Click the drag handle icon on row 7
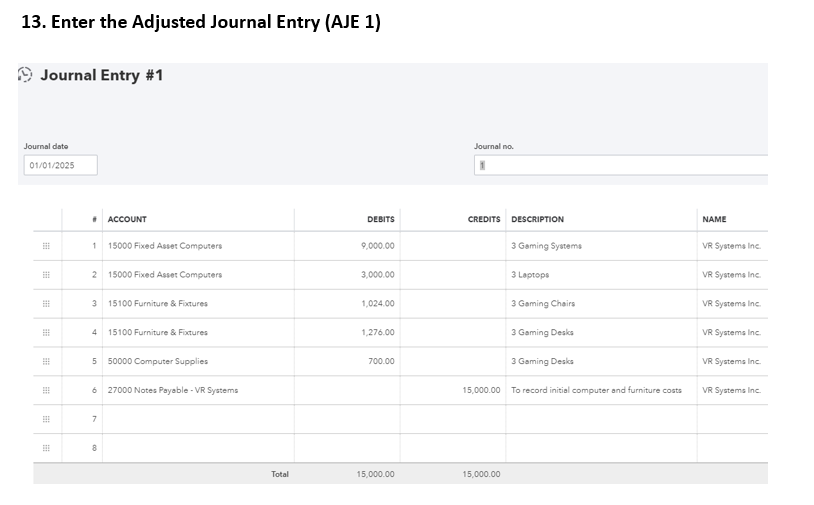 coord(46,419)
